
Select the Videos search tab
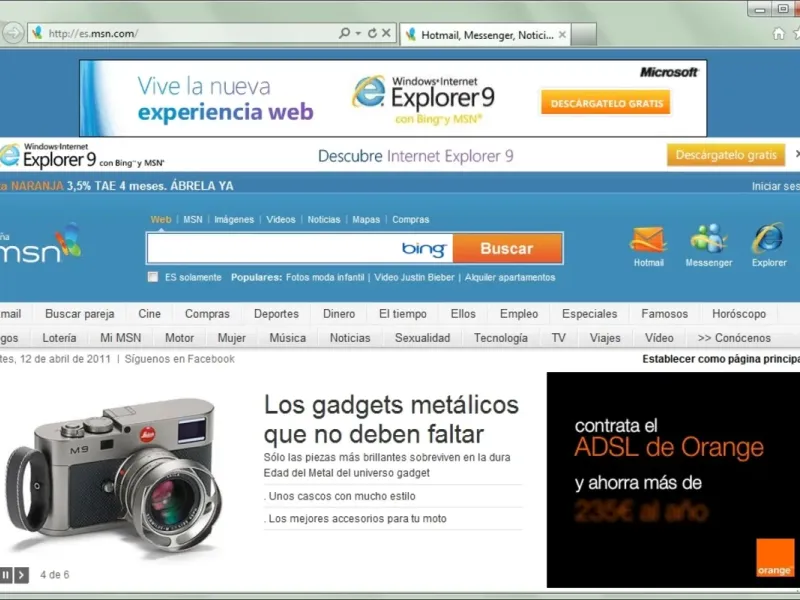[281, 219]
